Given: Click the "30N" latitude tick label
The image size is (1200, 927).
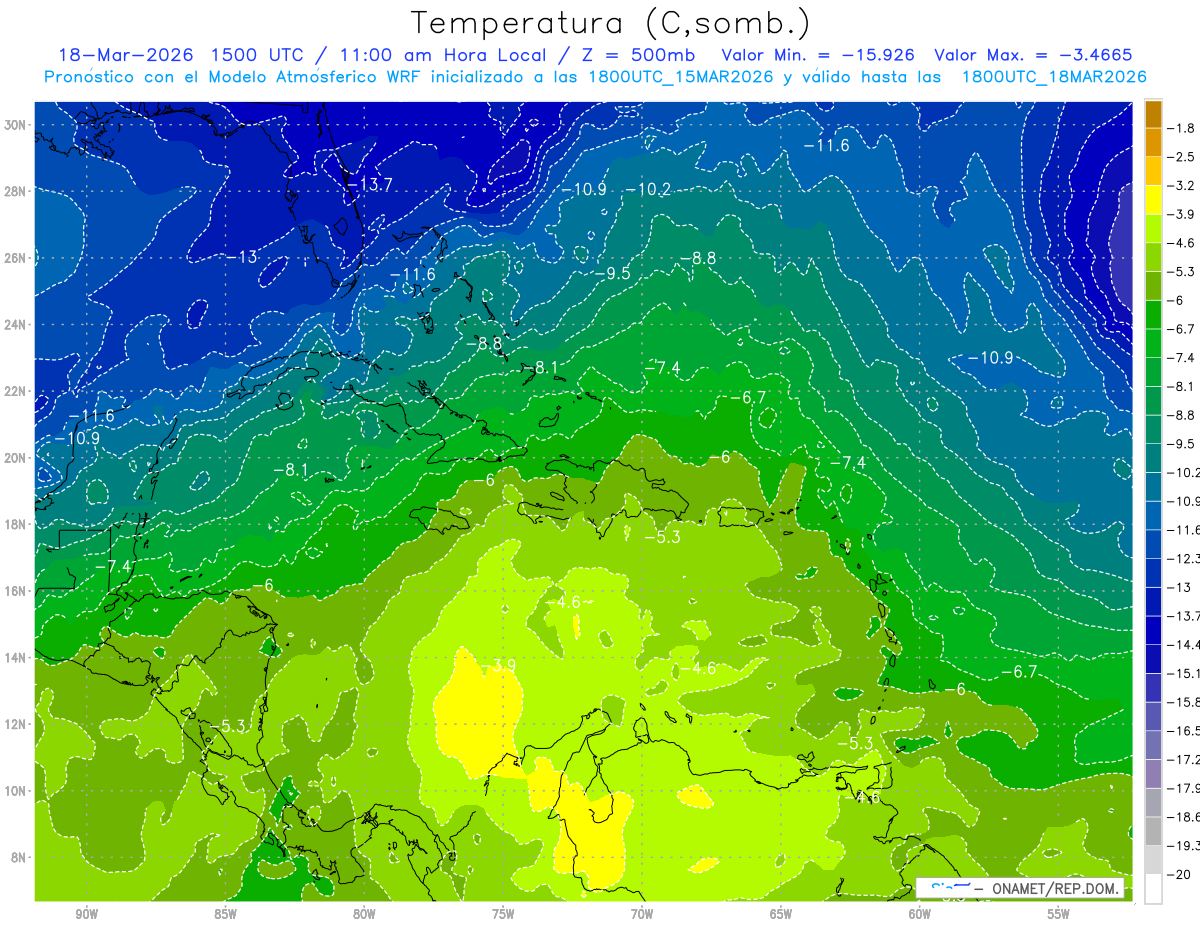Looking at the screenshot, I should point(15,125).
